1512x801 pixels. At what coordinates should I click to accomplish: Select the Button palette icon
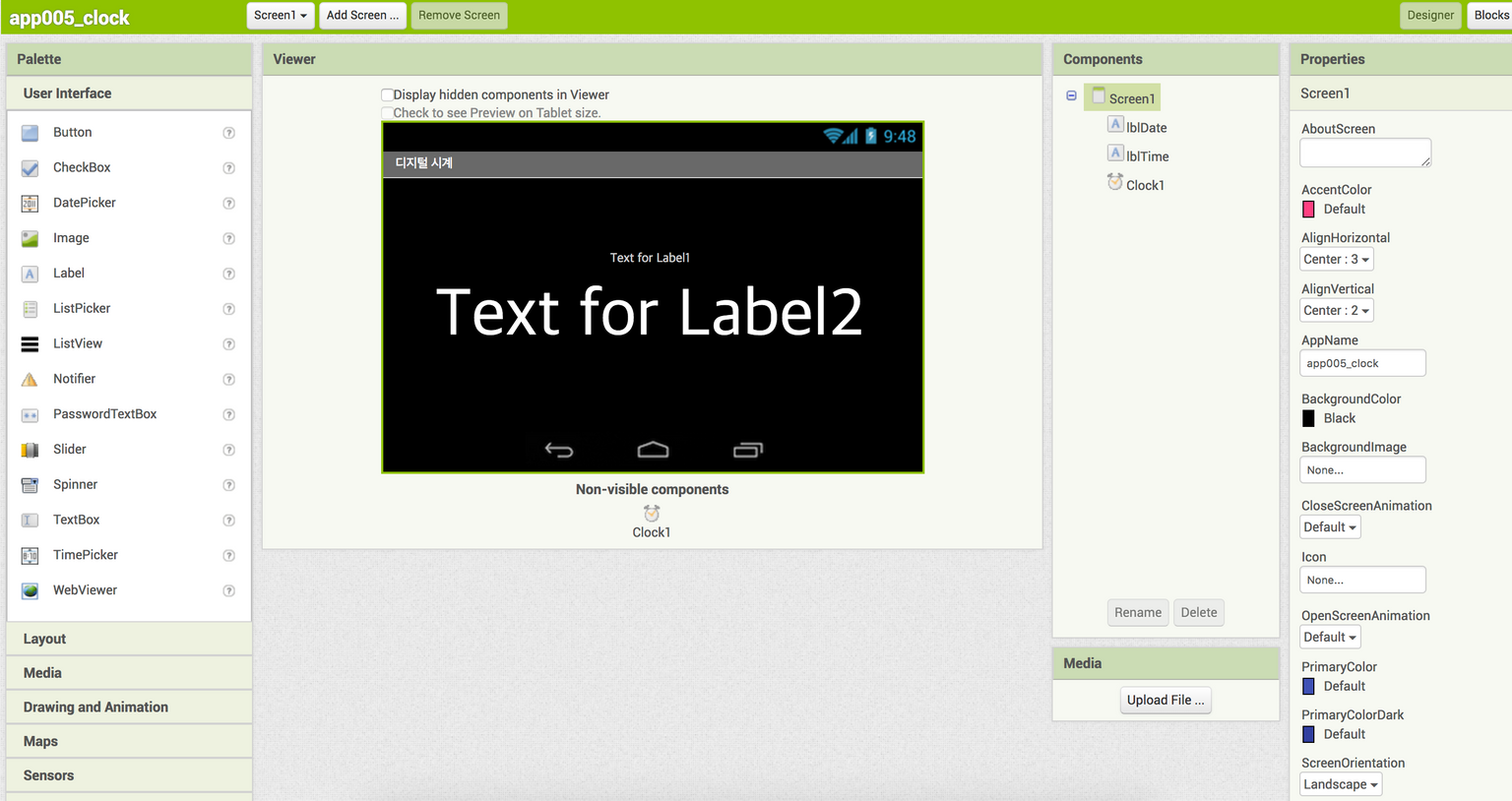point(31,133)
